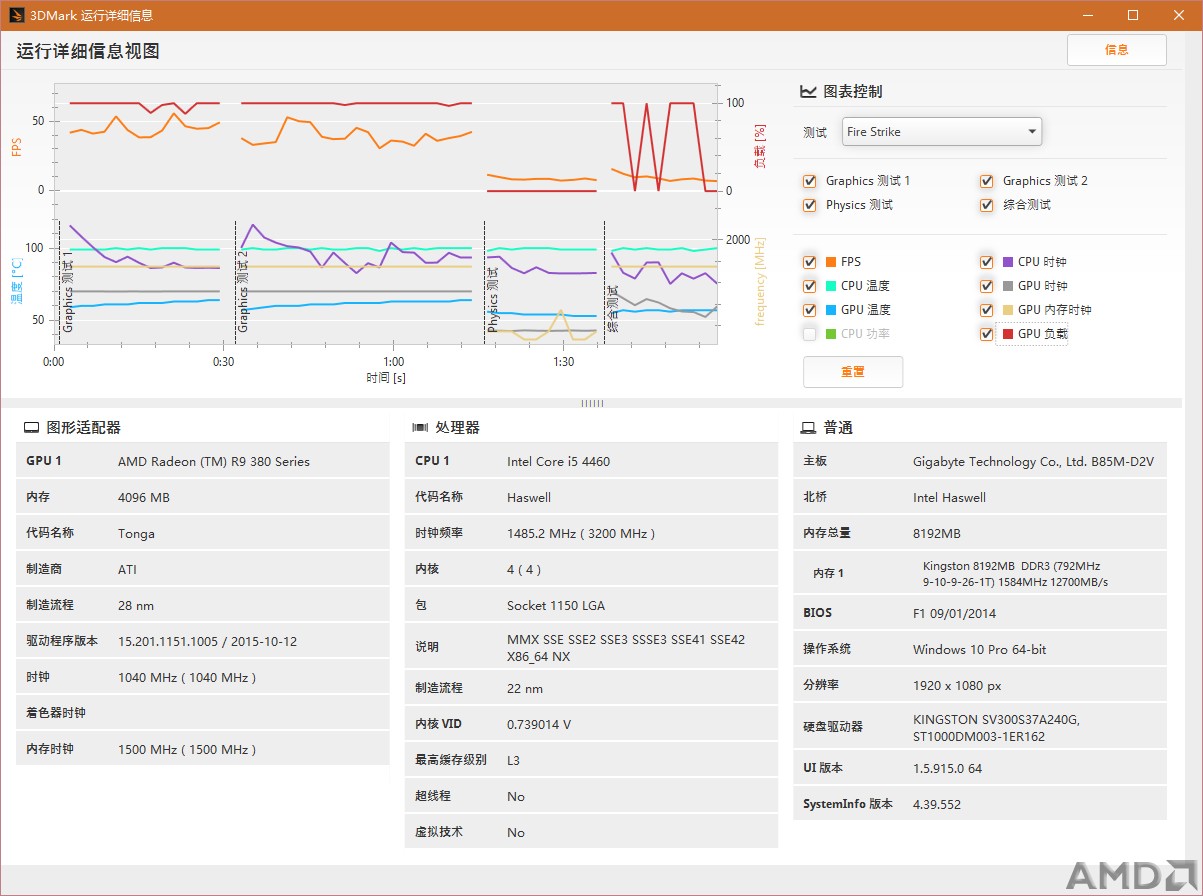Click the 重置 button to reset chart

[852, 372]
